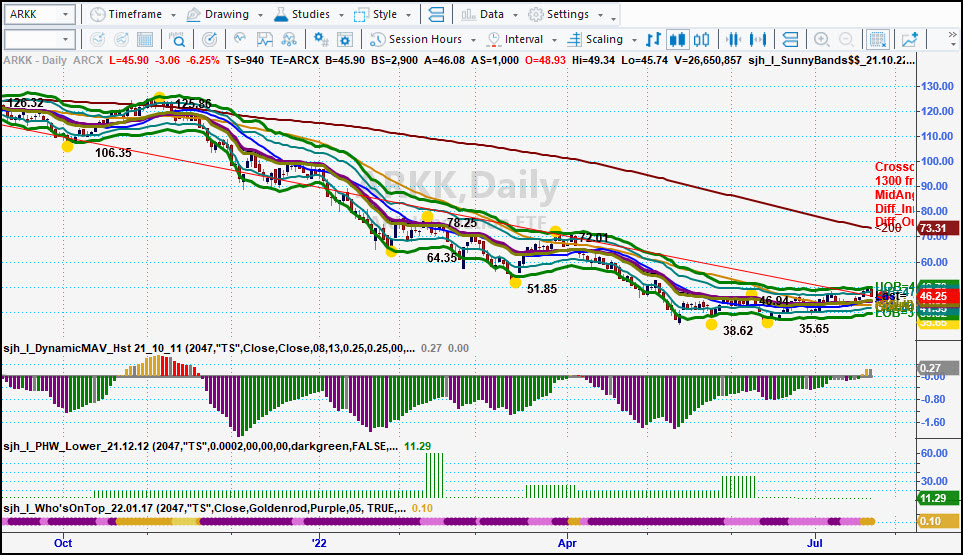The width and height of the screenshot is (963, 555).
Task: Click the green 11.29 PHW value label
Action: tap(938, 498)
